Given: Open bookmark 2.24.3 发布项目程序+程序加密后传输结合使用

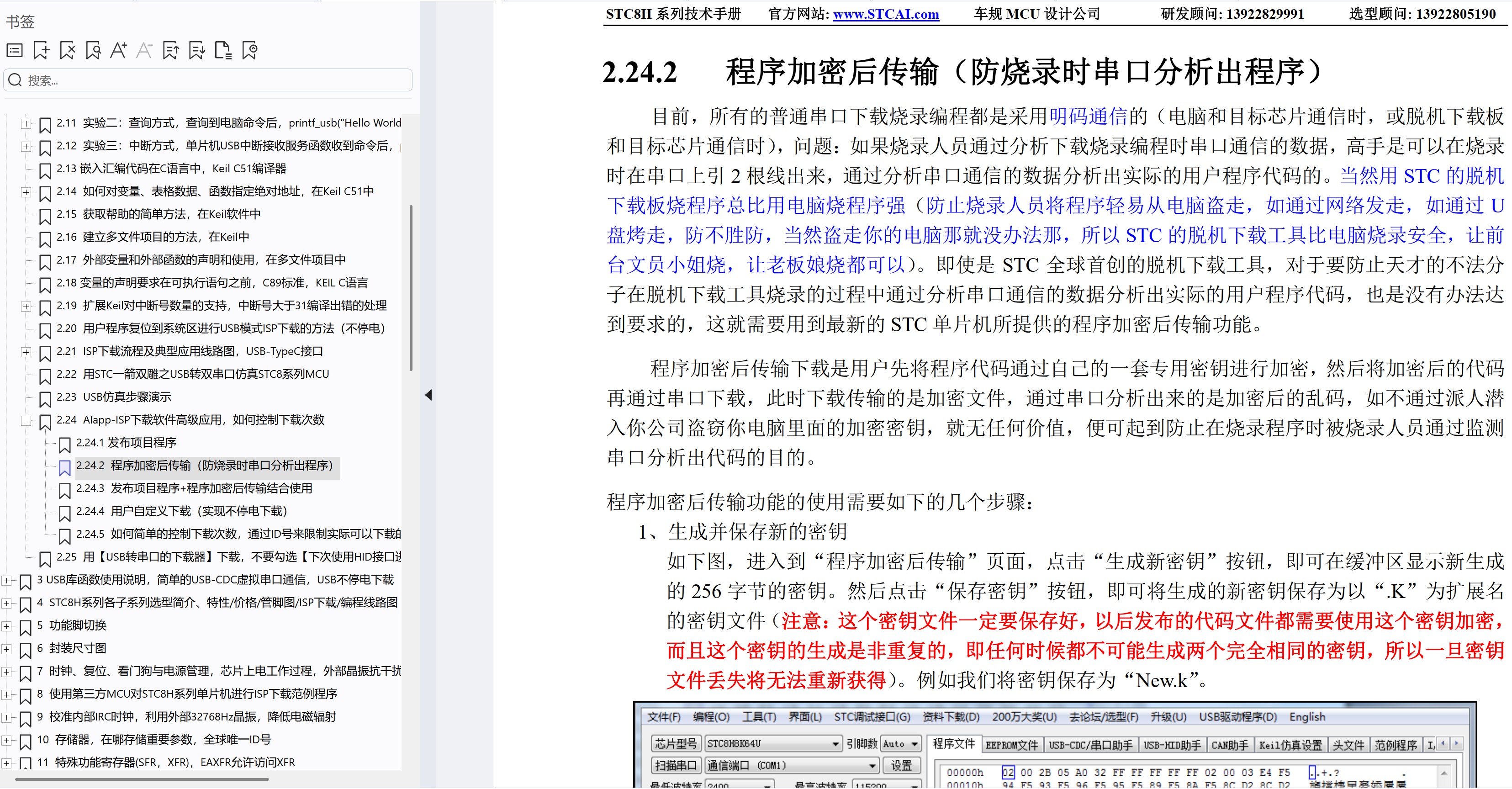Looking at the screenshot, I should tap(194, 488).
